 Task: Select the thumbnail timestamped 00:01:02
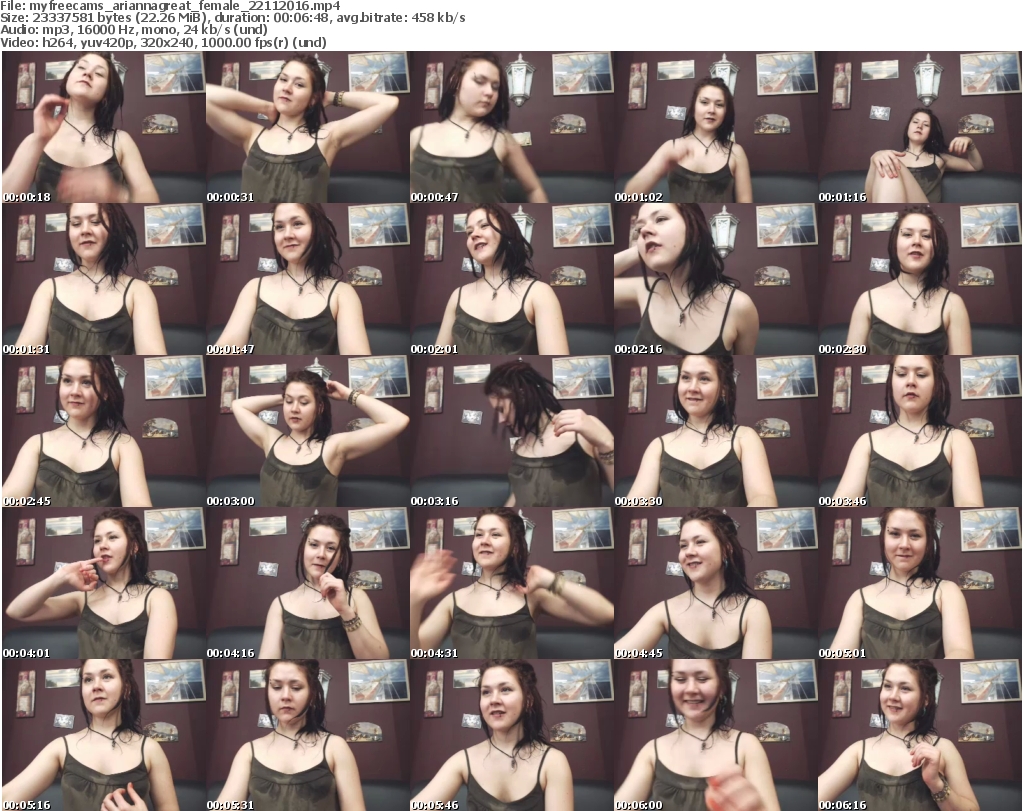tap(716, 127)
